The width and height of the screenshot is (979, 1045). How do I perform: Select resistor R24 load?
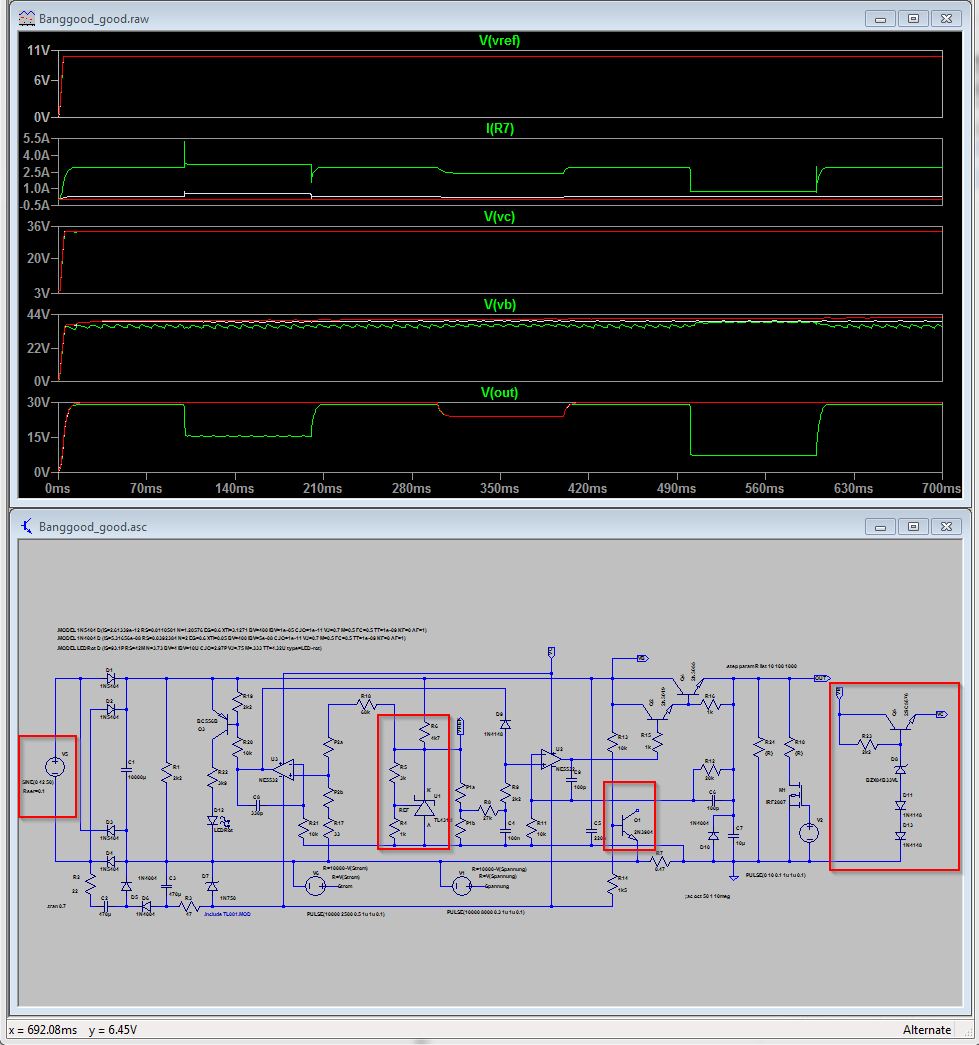(758, 747)
